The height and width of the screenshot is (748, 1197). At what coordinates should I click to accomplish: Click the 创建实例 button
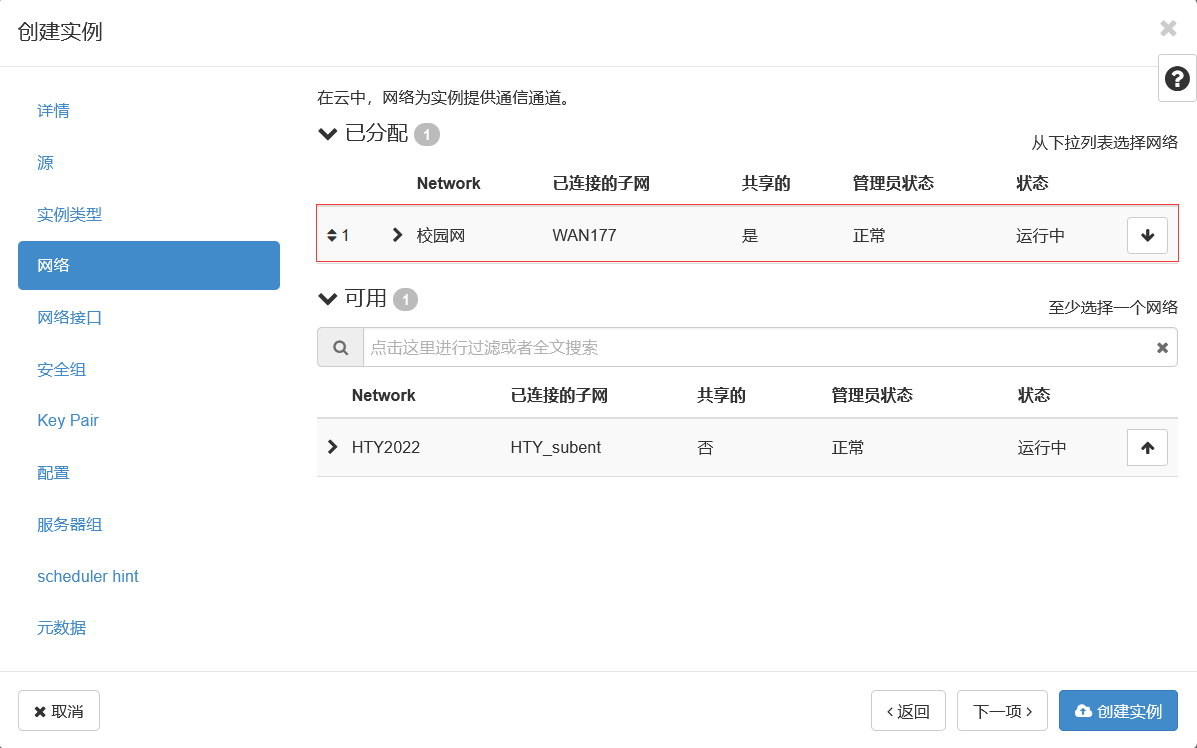click(1118, 711)
